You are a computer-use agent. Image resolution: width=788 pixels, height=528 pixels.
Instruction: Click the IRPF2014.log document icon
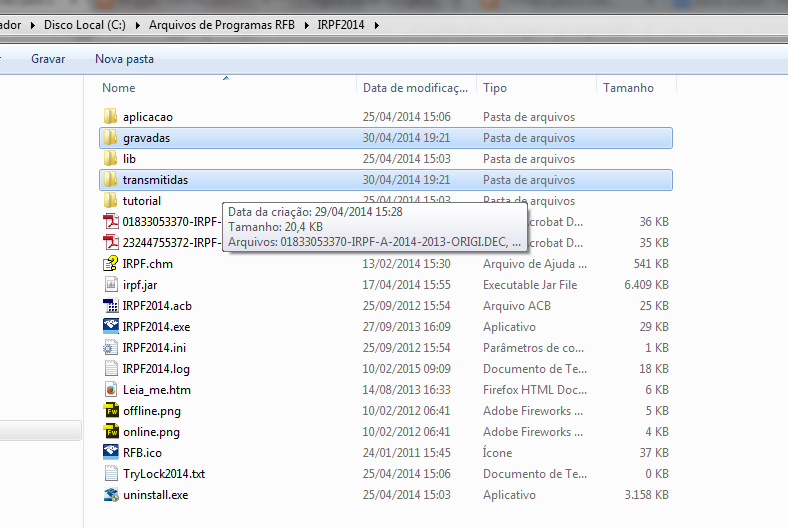click(111, 369)
